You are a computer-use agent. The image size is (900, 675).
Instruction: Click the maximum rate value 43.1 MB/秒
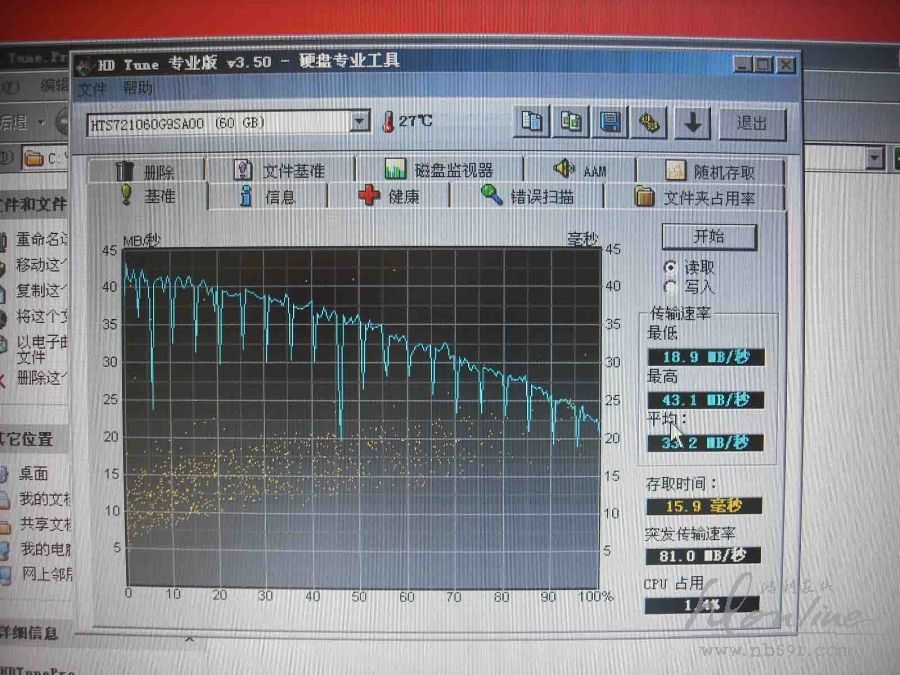706,400
